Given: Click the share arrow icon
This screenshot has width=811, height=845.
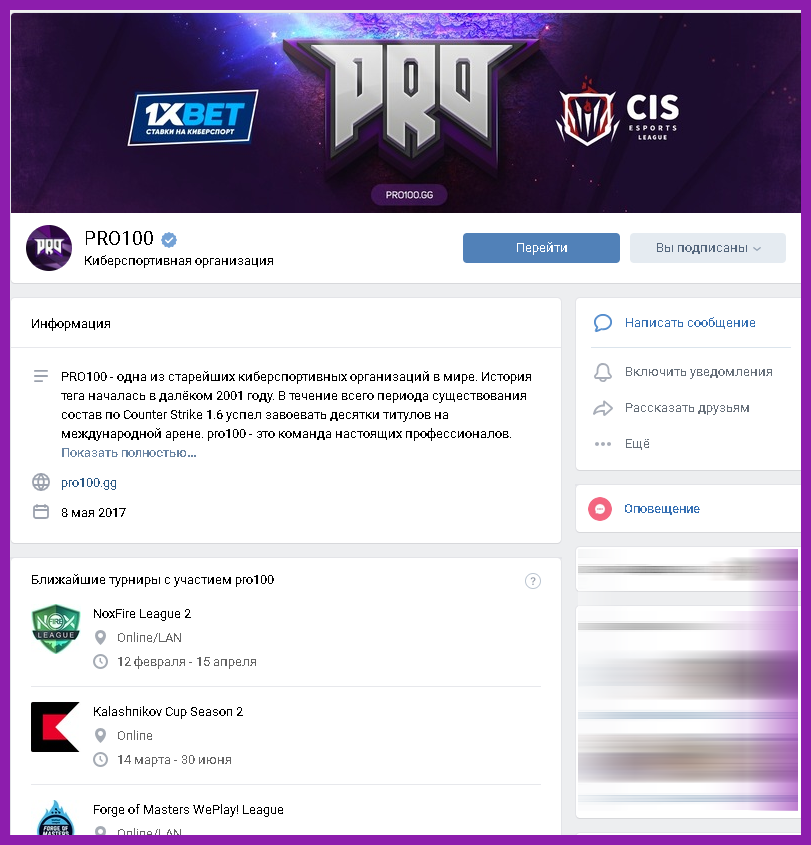Looking at the screenshot, I should pos(602,408).
